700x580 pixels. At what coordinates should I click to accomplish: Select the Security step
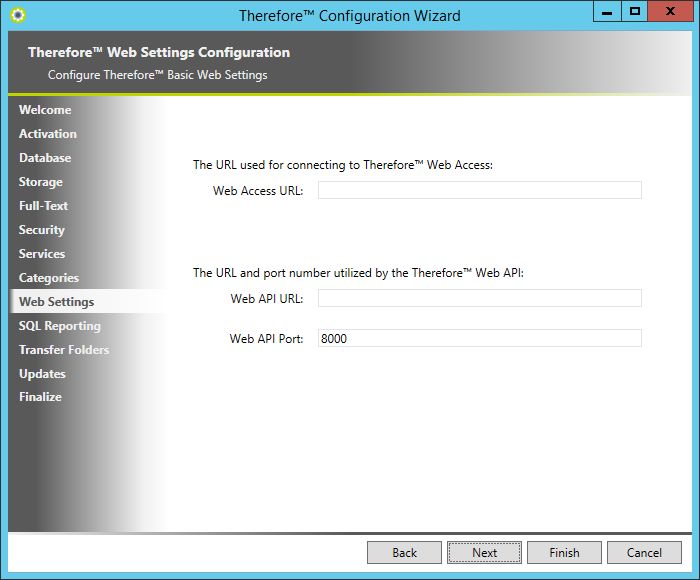[x=42, y=230]
